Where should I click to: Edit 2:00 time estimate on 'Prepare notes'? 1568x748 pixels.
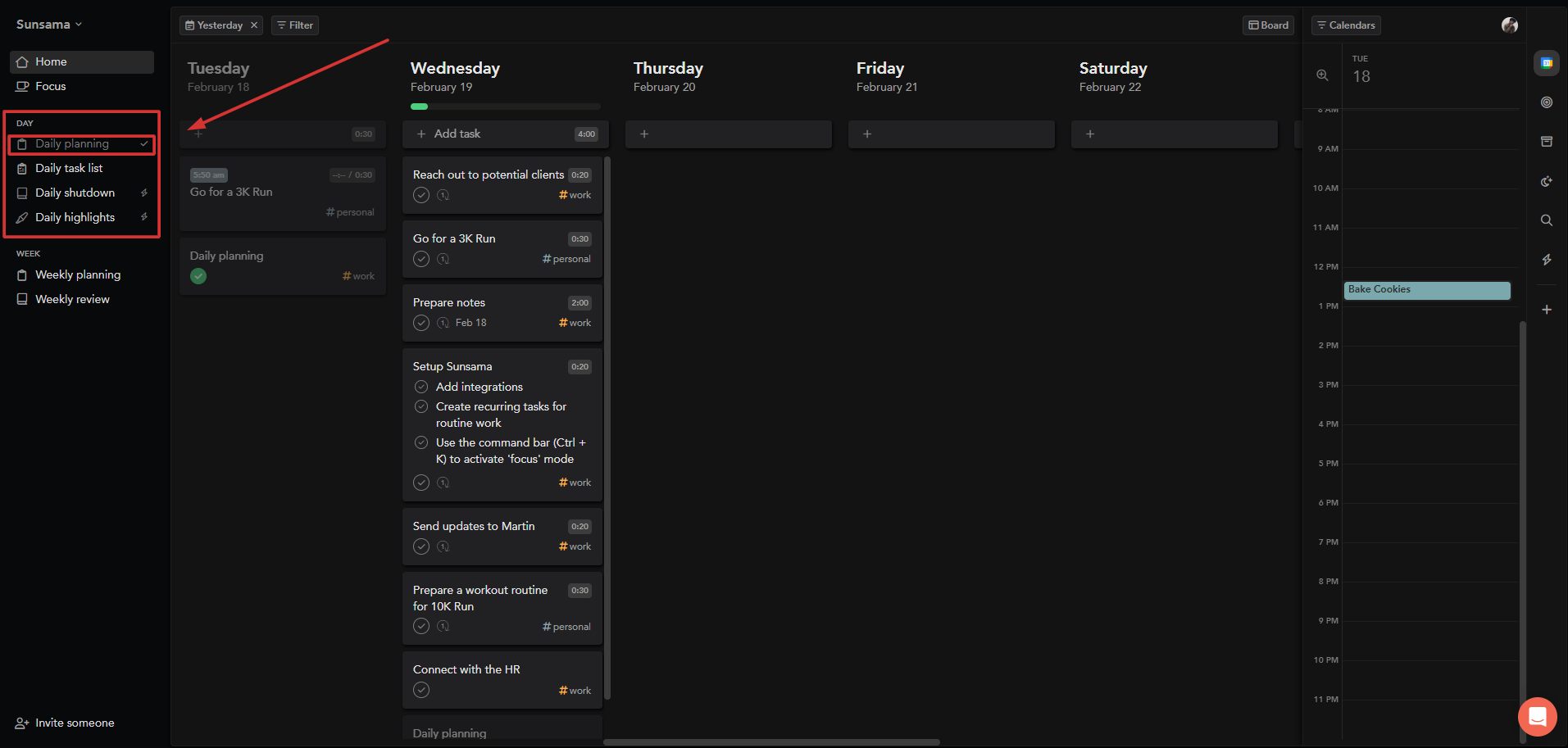(x=580, y=303)
